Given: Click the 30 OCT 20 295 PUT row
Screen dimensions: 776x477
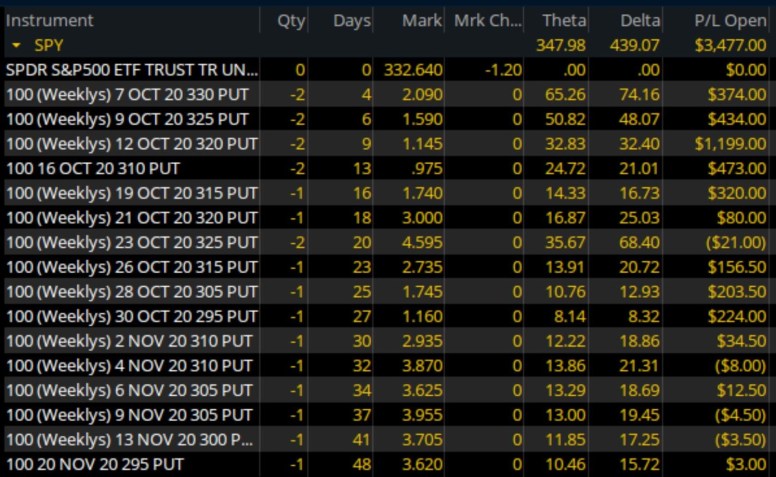Looking at the screenshot, I should click(x=131, y=315).
